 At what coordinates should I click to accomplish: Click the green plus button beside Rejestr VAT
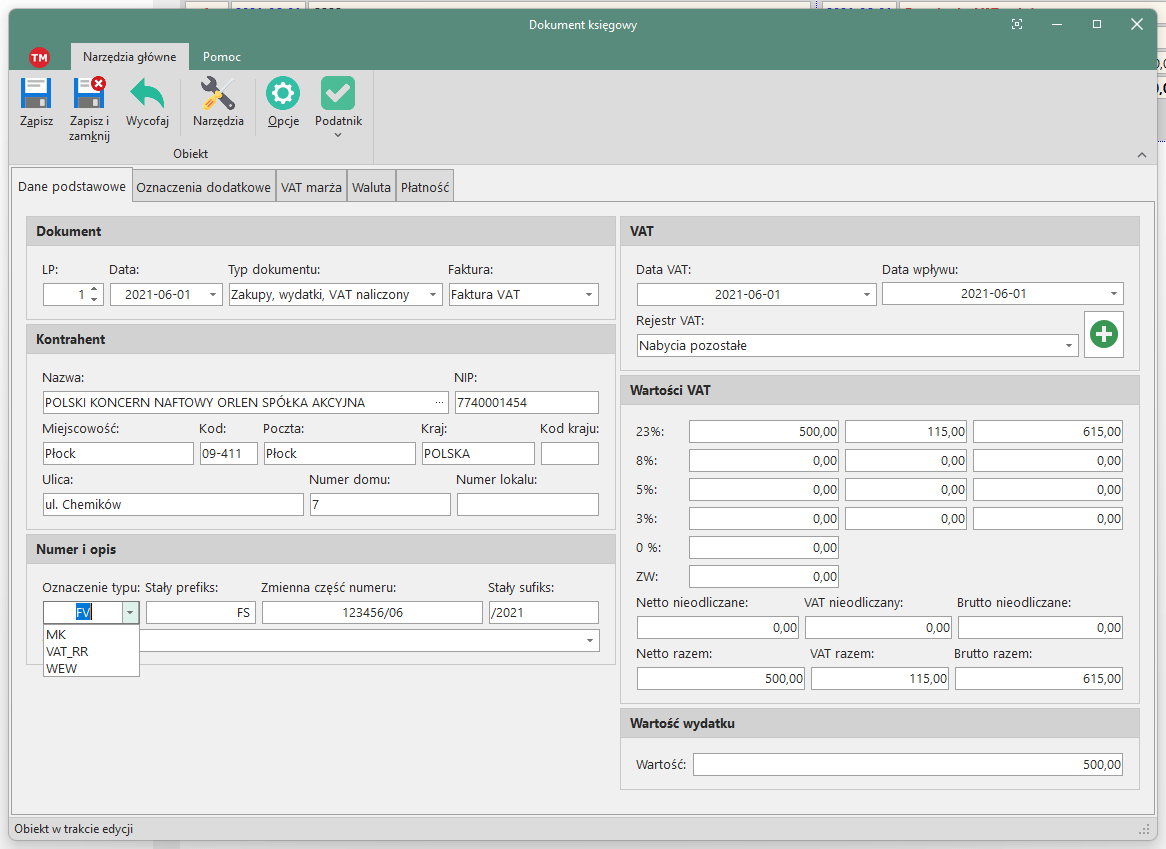point(1104,334)
